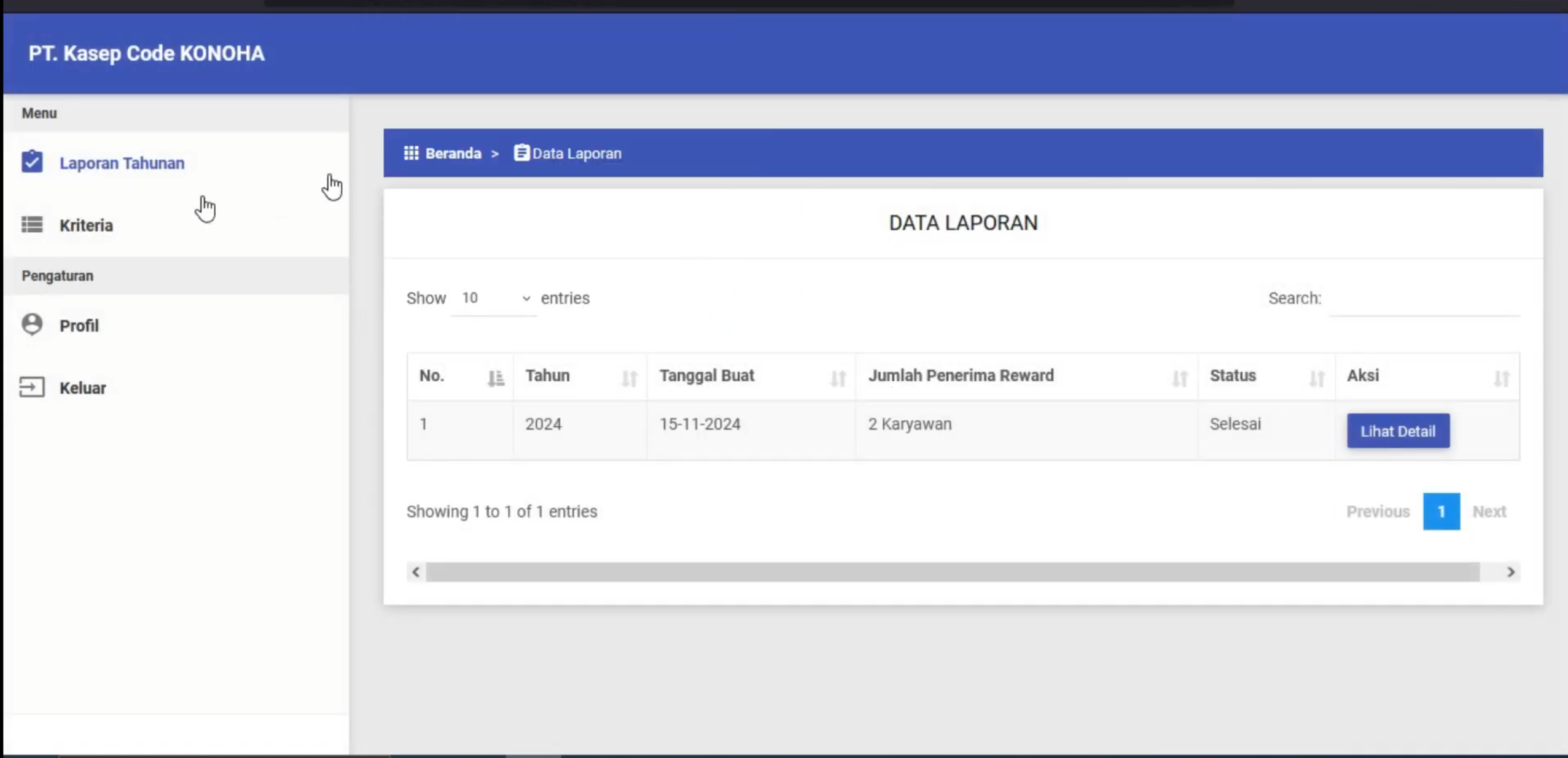Click the Showing 1 to 1 entries text
Screen dimensions: 1568x758
pos(501,511)
